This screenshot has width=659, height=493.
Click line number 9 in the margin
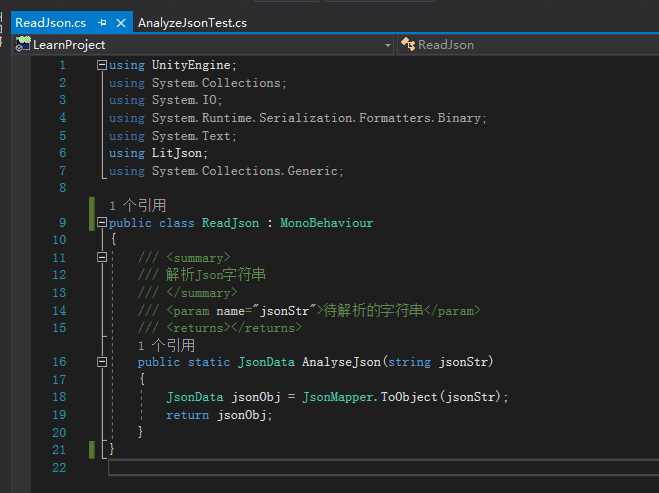62,222
